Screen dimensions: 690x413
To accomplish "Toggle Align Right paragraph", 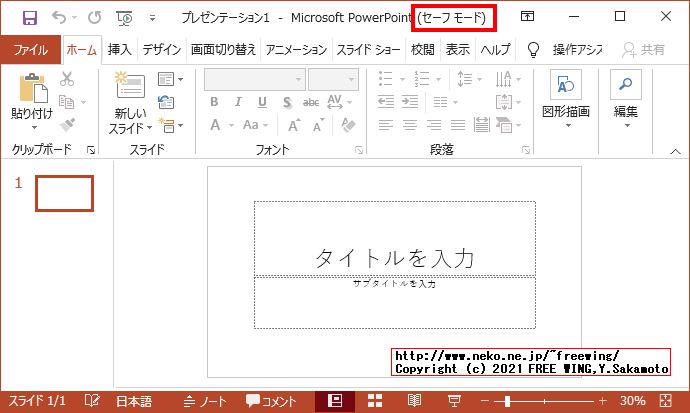I will [x=434, y=126].
